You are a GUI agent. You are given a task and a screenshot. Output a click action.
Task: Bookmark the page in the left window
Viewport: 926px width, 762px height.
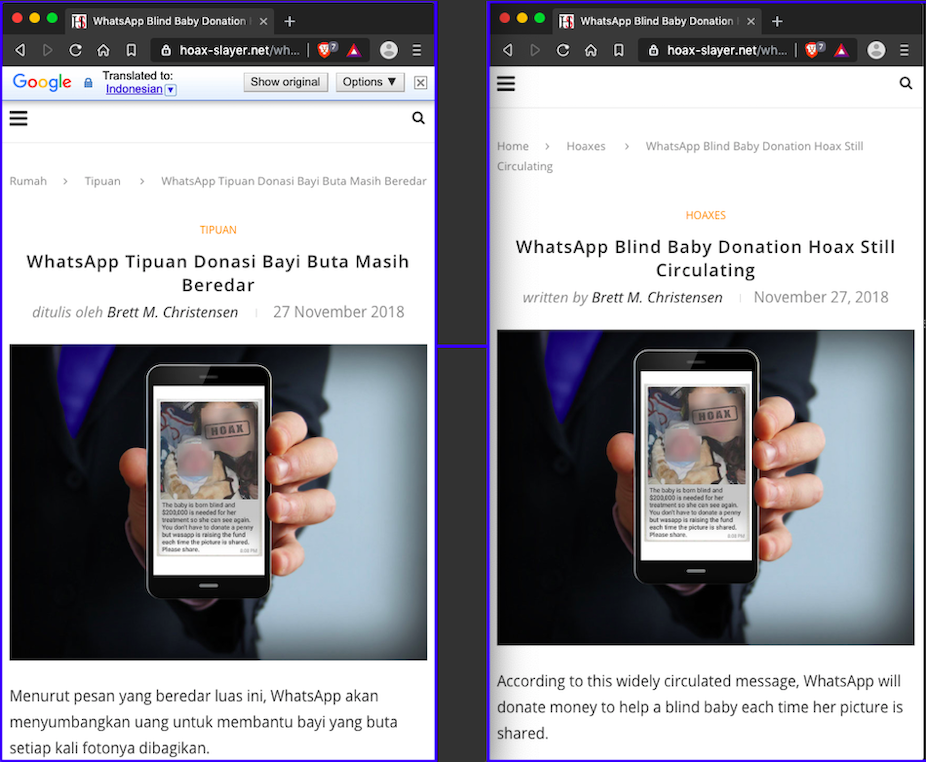131,50
